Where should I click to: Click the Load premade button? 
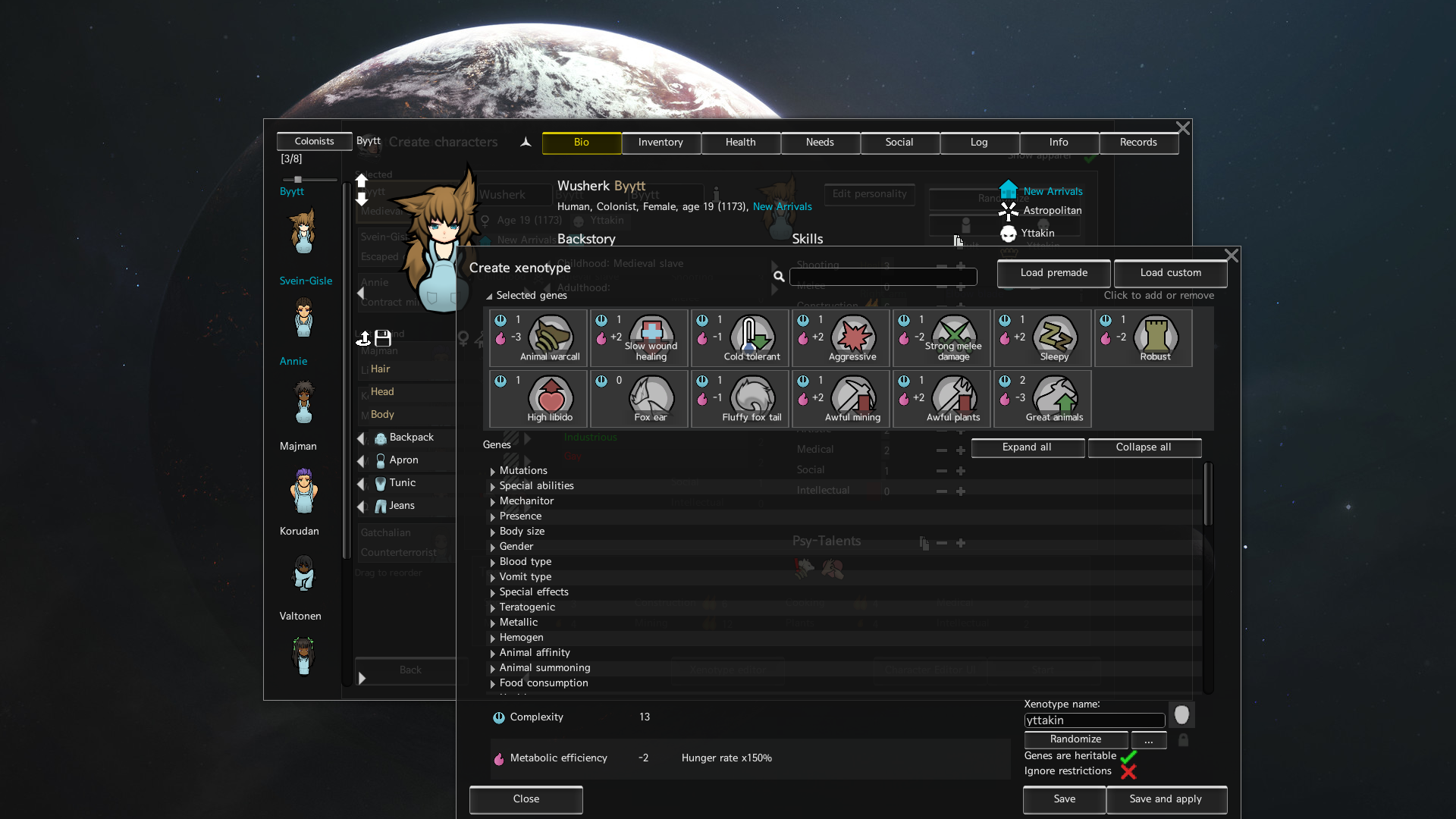click(x=1054, y=273)
